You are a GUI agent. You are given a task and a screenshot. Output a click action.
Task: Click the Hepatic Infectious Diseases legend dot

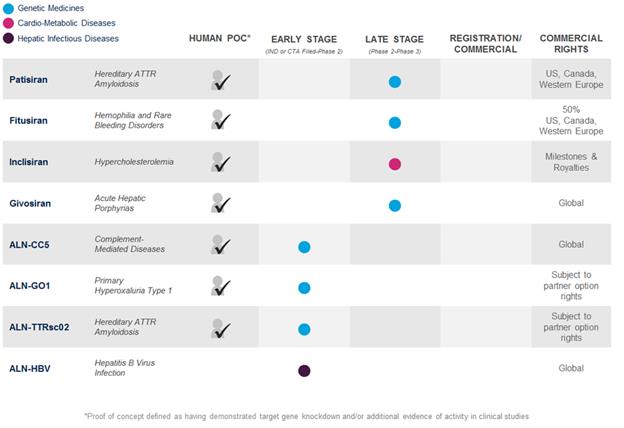(x=8, y=39)
